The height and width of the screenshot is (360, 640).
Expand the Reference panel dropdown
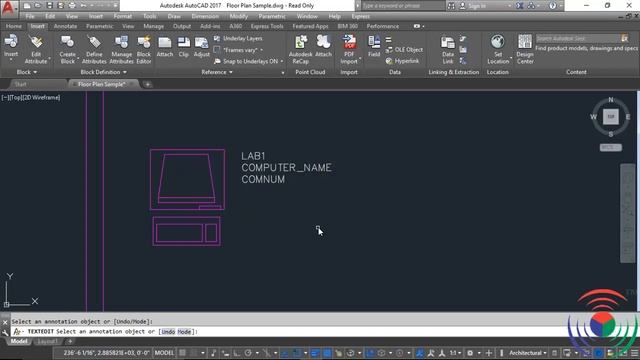pos(217,72)
